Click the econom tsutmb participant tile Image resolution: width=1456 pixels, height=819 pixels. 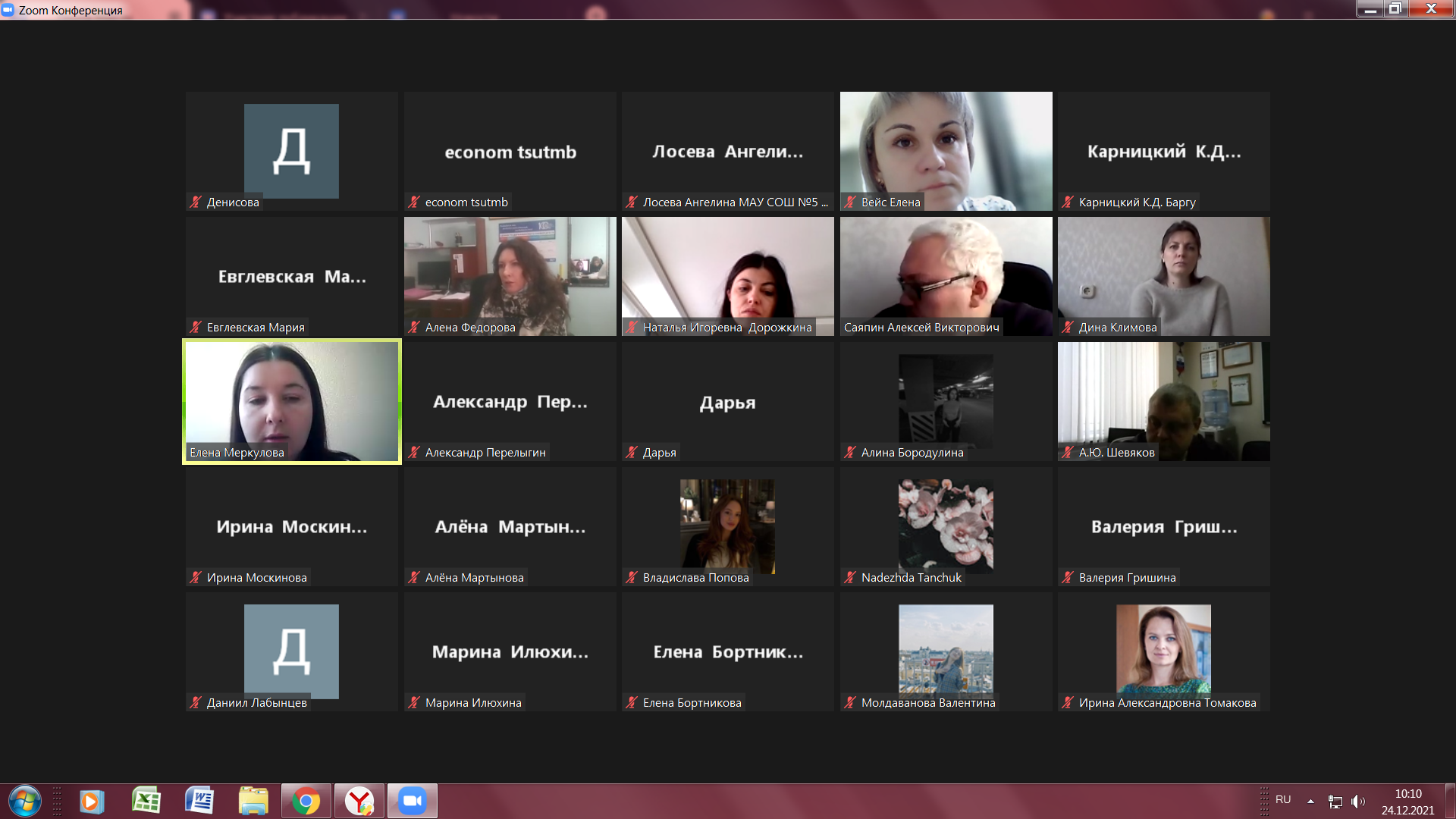tap(510, 152)
